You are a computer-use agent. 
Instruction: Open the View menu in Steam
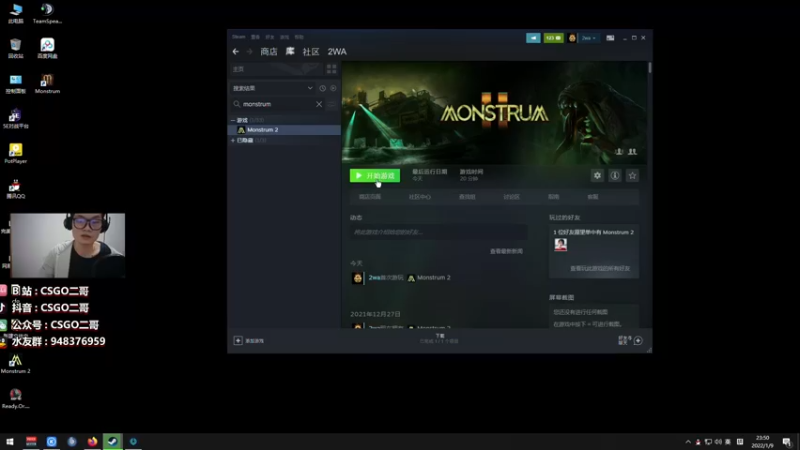tap(255, 37)
